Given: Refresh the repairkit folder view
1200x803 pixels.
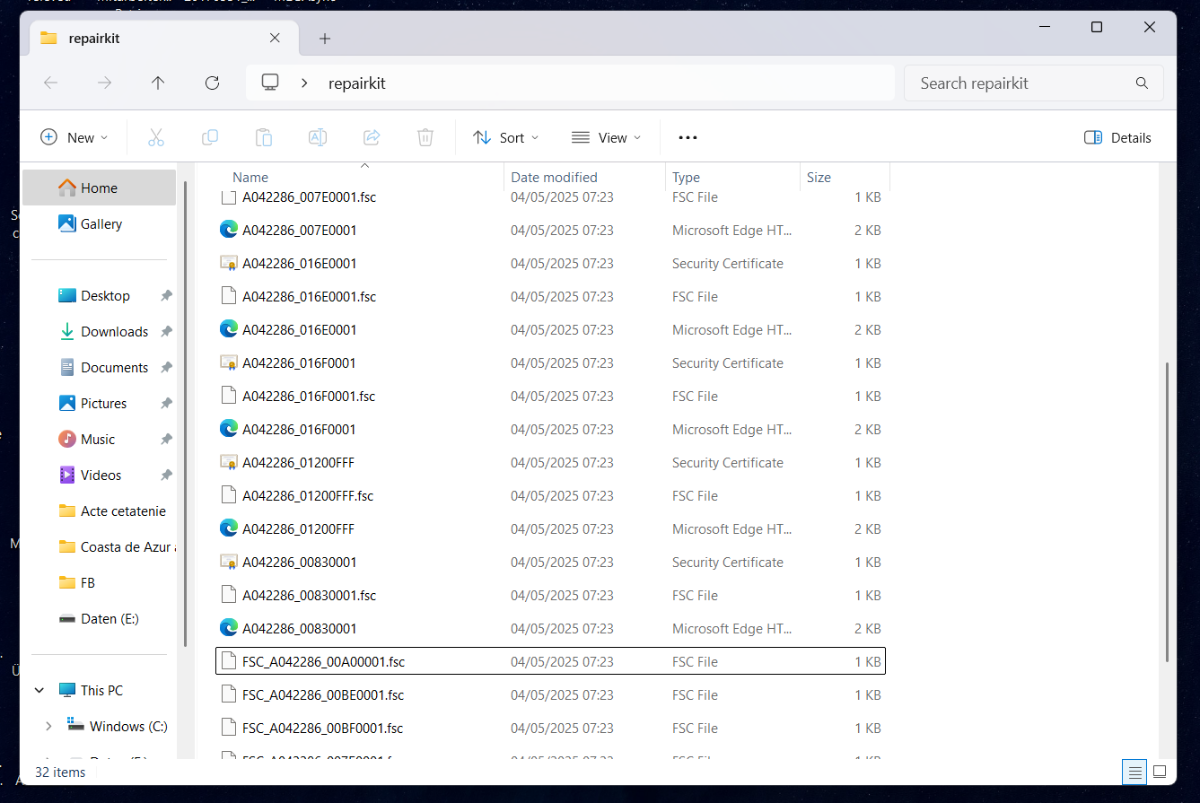Looking at the screenshot, I should (x=212, y=83).
